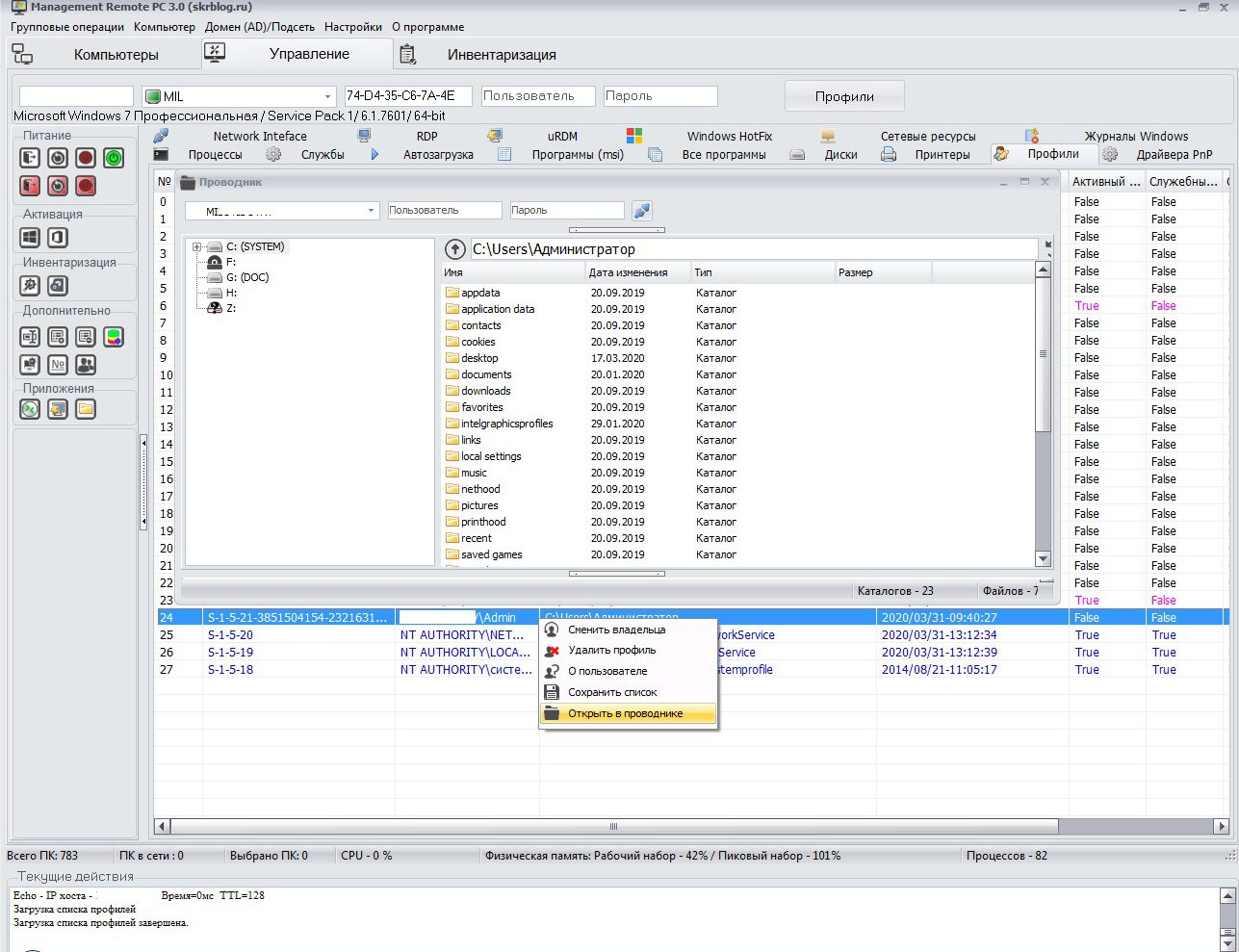Click the list-with-minus icon in Дополнительно
The image size is (1239, 952).
click(86, 336)
